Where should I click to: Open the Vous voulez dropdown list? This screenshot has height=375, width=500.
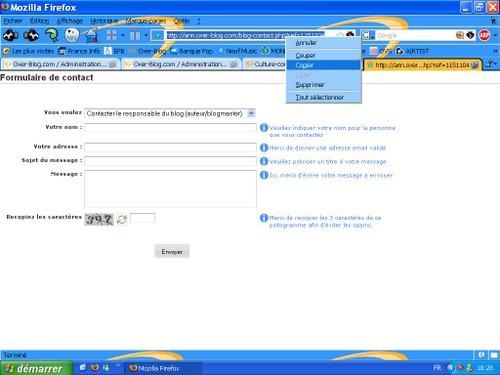point(251,113)
